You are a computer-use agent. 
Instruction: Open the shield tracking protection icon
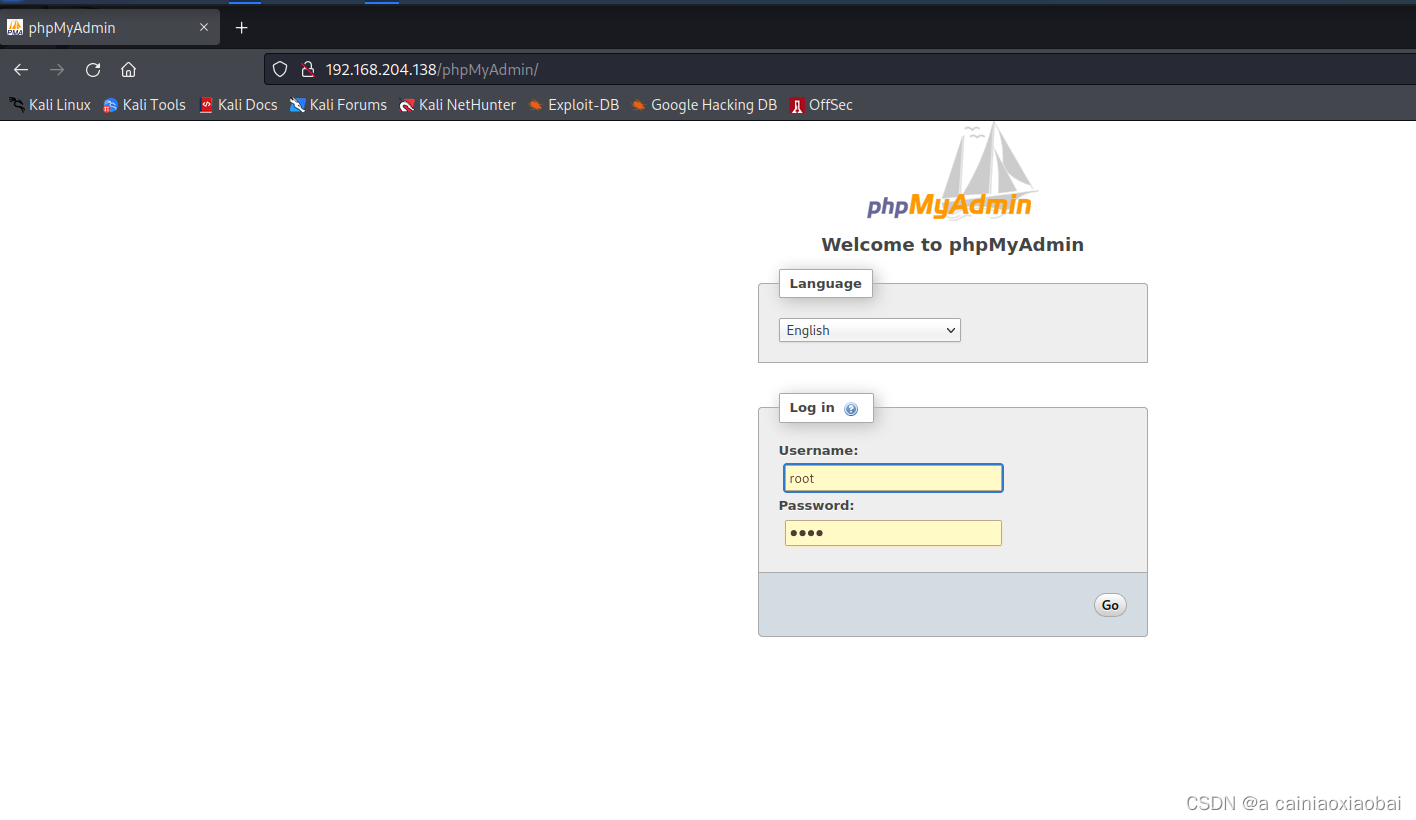pos(281,70)
